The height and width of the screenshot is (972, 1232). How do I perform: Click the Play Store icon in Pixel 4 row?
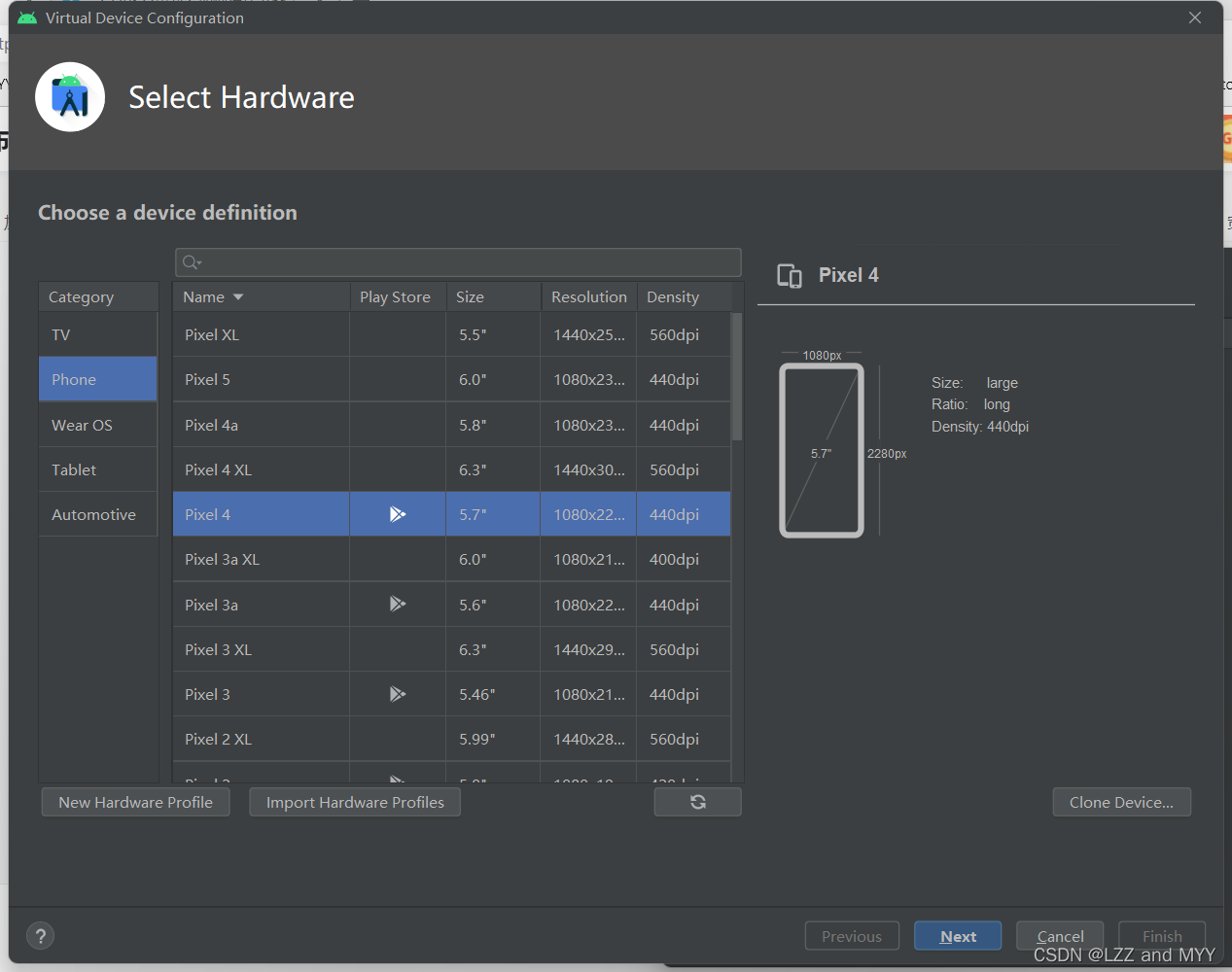click(398, 514)
